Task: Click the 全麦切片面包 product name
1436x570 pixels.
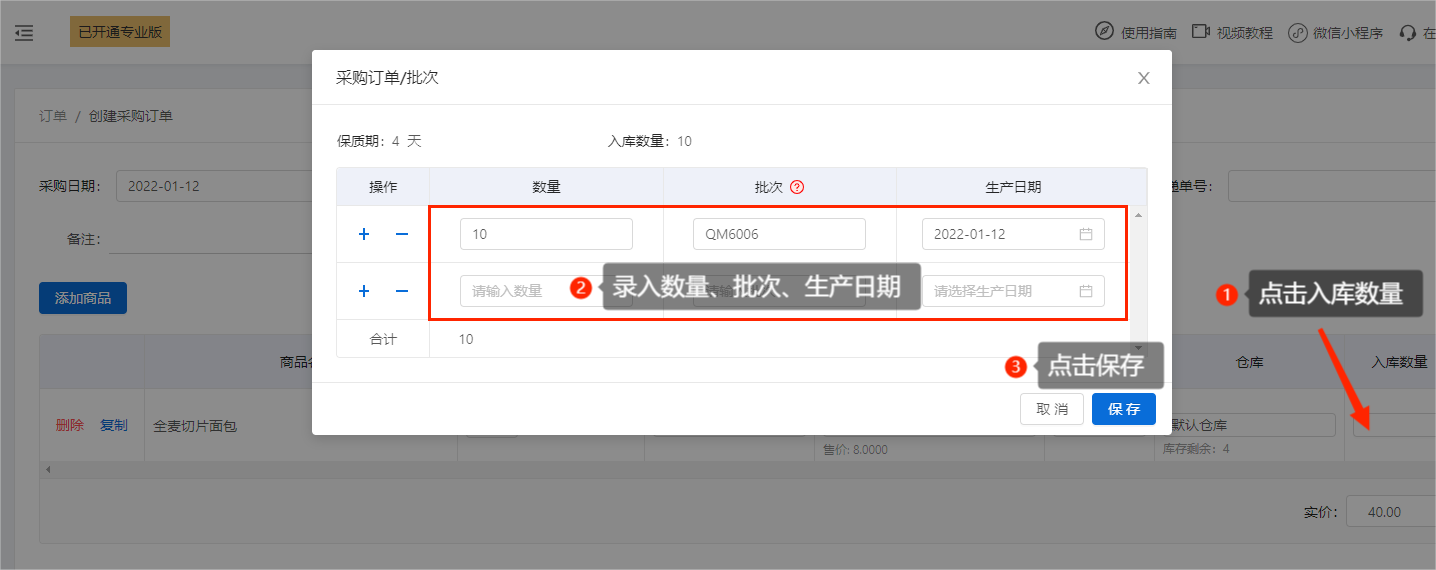Action: pos(195,426)
